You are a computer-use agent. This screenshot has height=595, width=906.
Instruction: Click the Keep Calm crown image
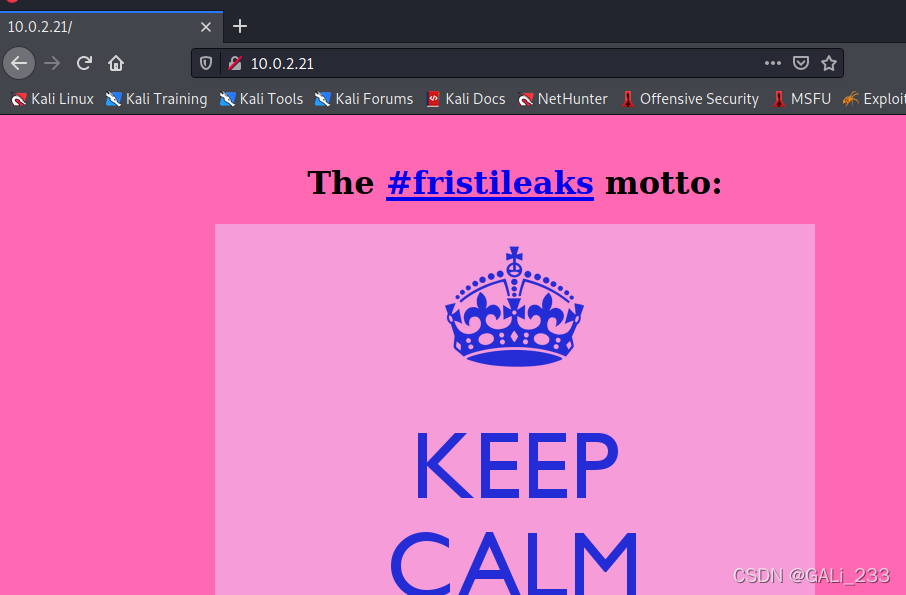(514, 306)
